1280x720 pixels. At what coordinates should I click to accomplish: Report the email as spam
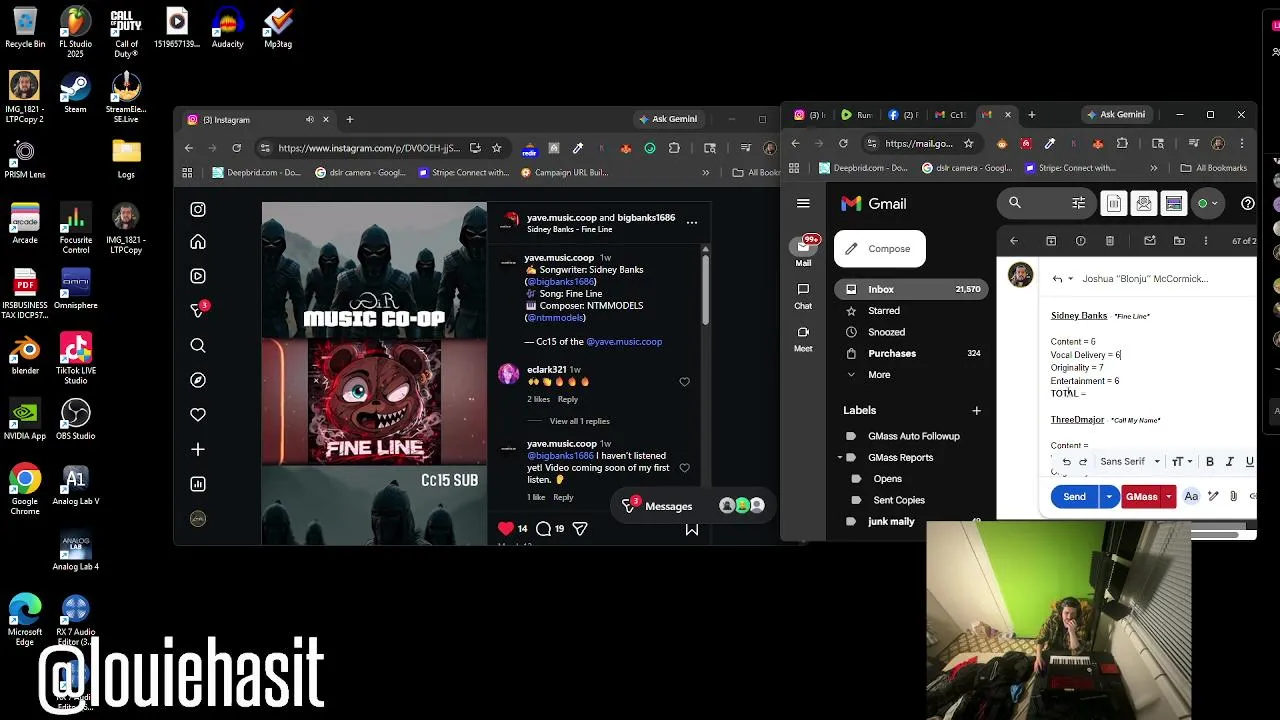[x=1080, y=241]
